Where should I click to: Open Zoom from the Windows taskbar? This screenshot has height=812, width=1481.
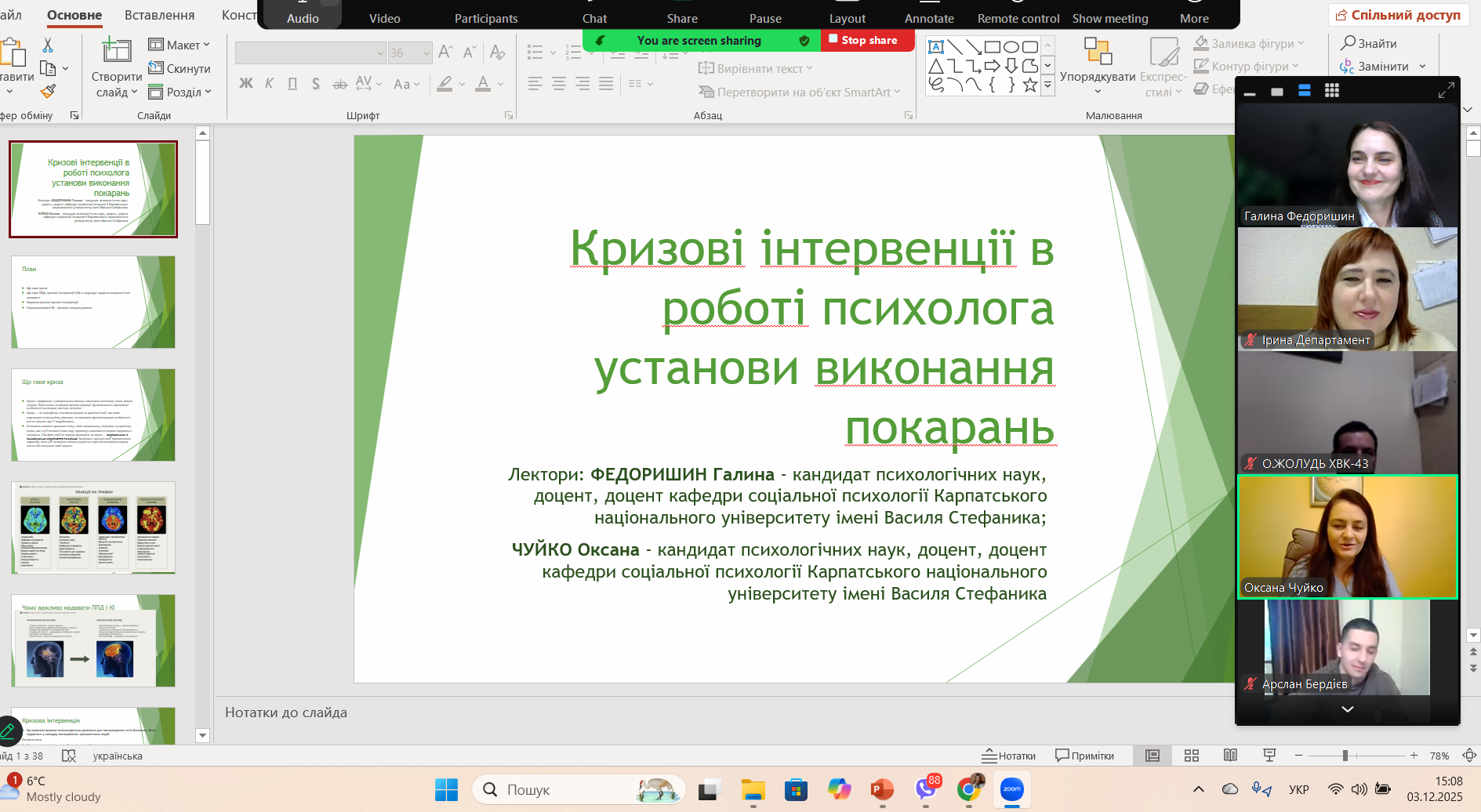point(1011,789)
